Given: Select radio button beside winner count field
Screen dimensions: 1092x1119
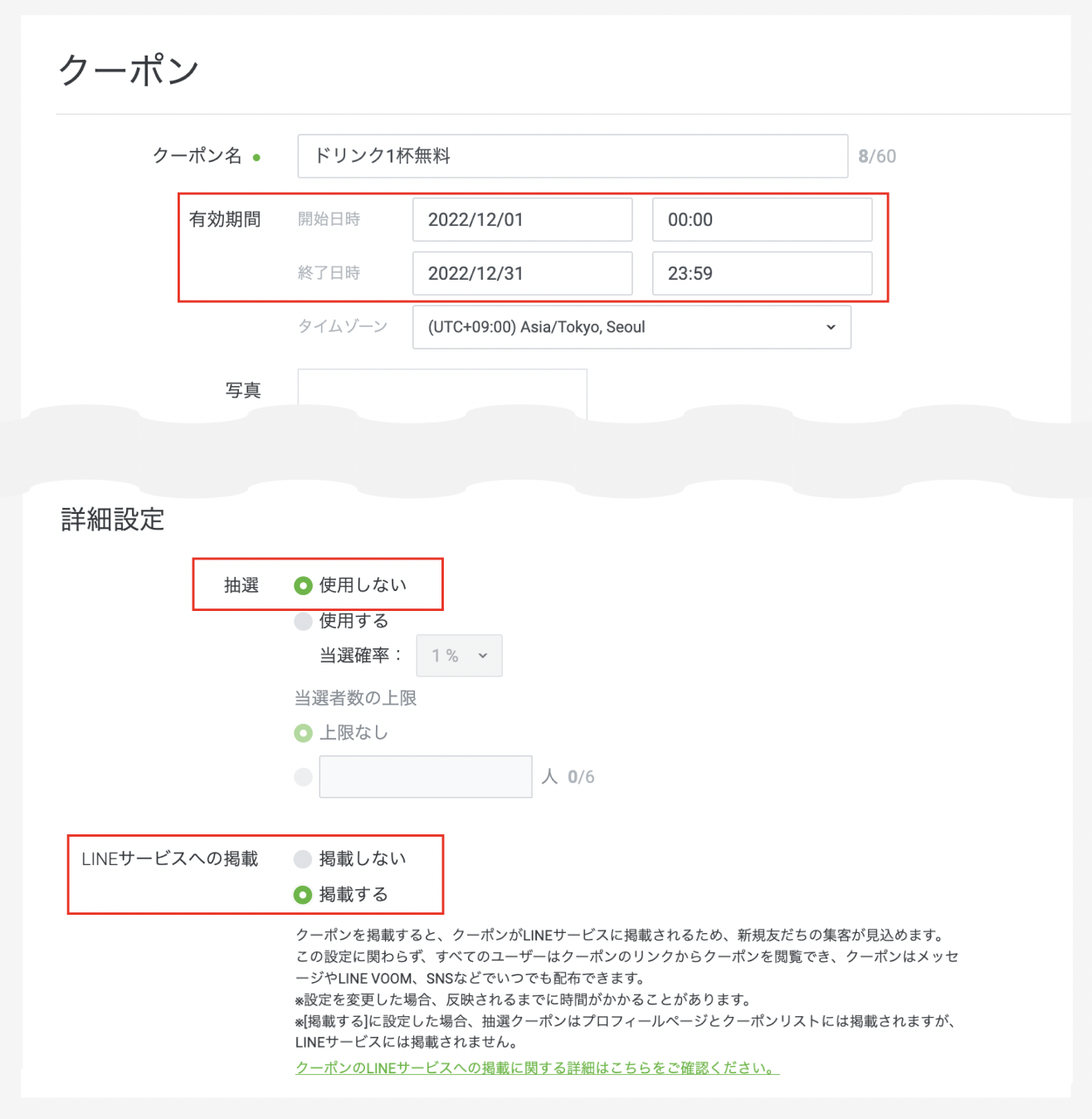Looking at the screenshot, I should [303, 777].
